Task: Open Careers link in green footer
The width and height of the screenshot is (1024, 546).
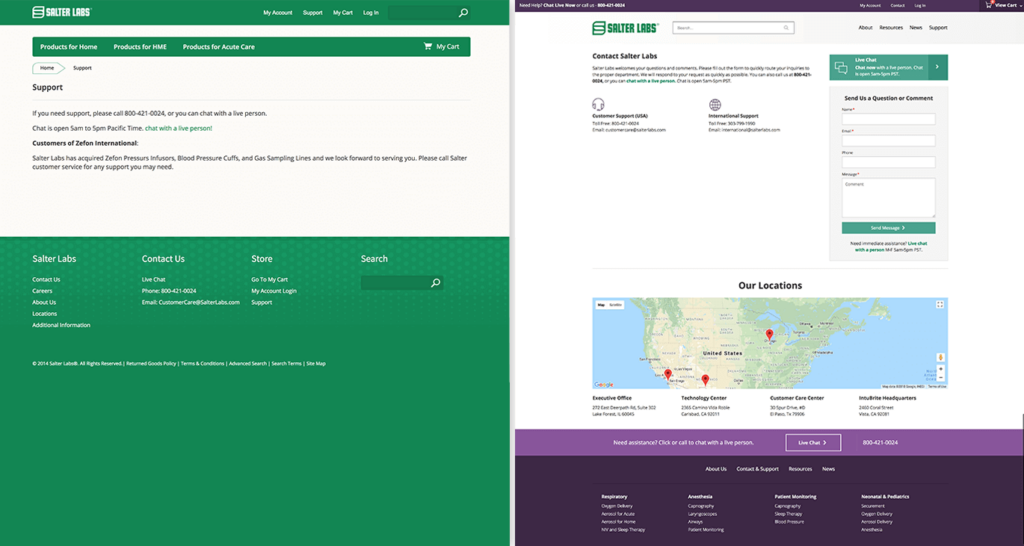Action: (x=42, y=291)
